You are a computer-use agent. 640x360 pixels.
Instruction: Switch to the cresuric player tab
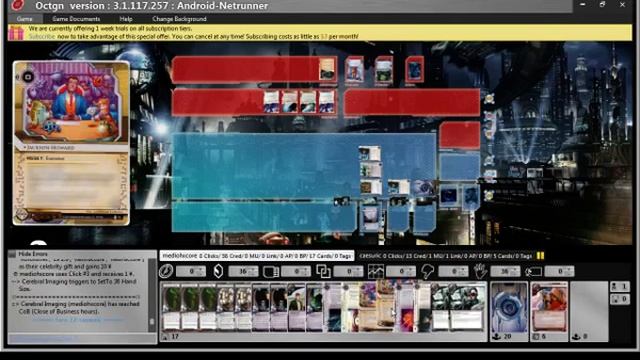[445, 256]
